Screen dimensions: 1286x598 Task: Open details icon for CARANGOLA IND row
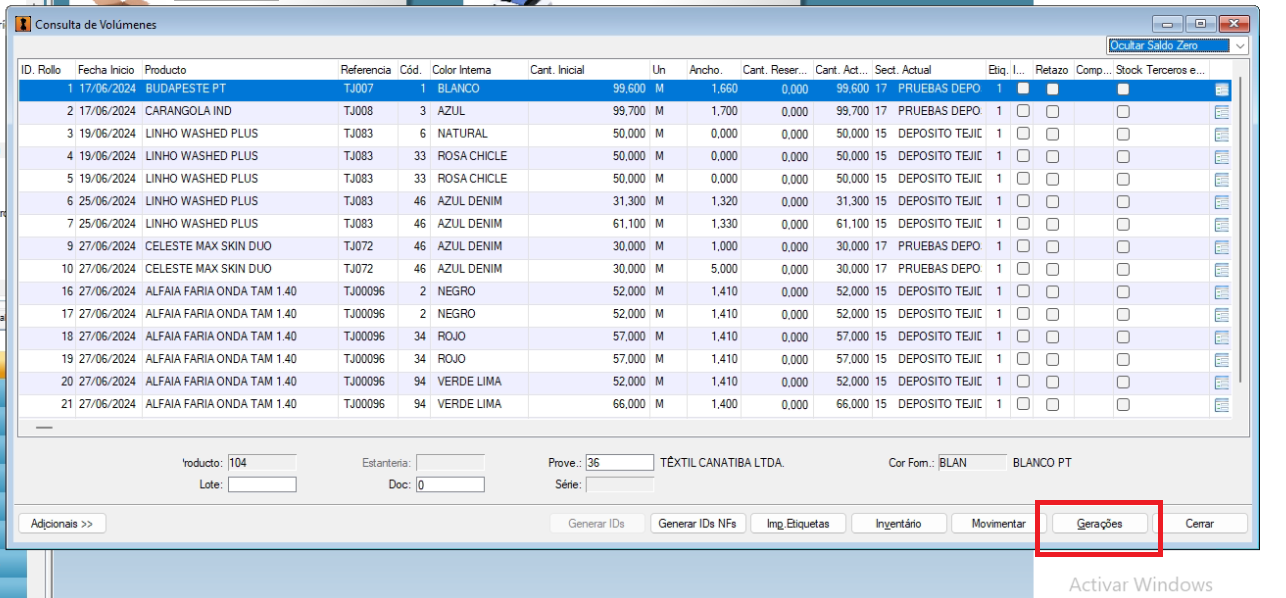[1221, 112]
